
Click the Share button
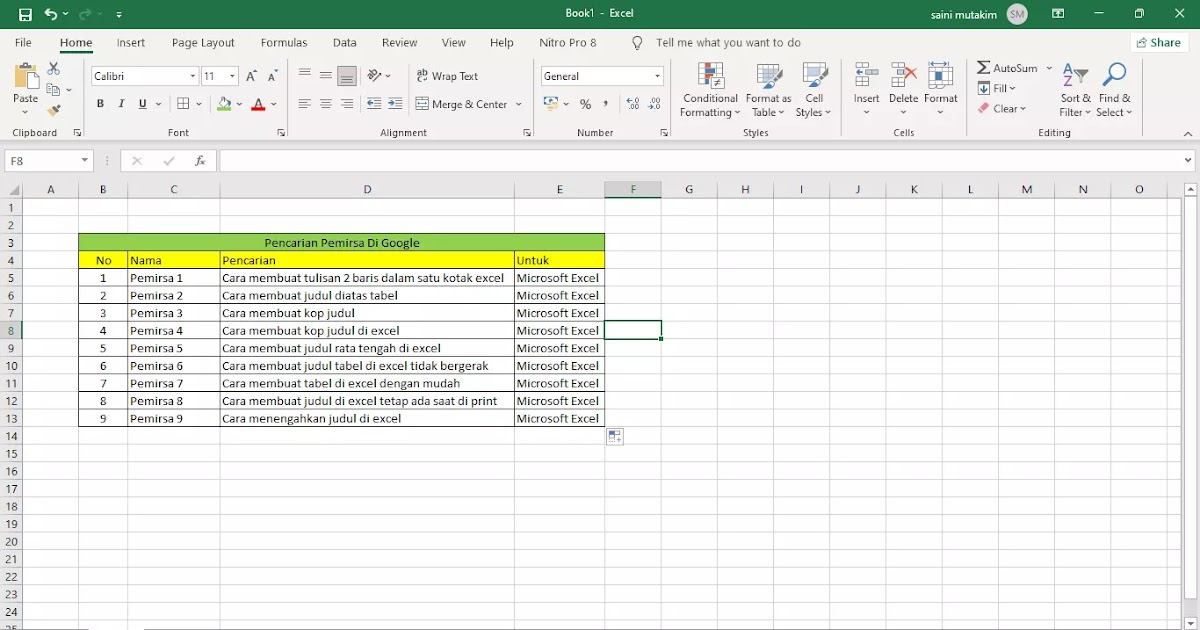pos(1159,43)
